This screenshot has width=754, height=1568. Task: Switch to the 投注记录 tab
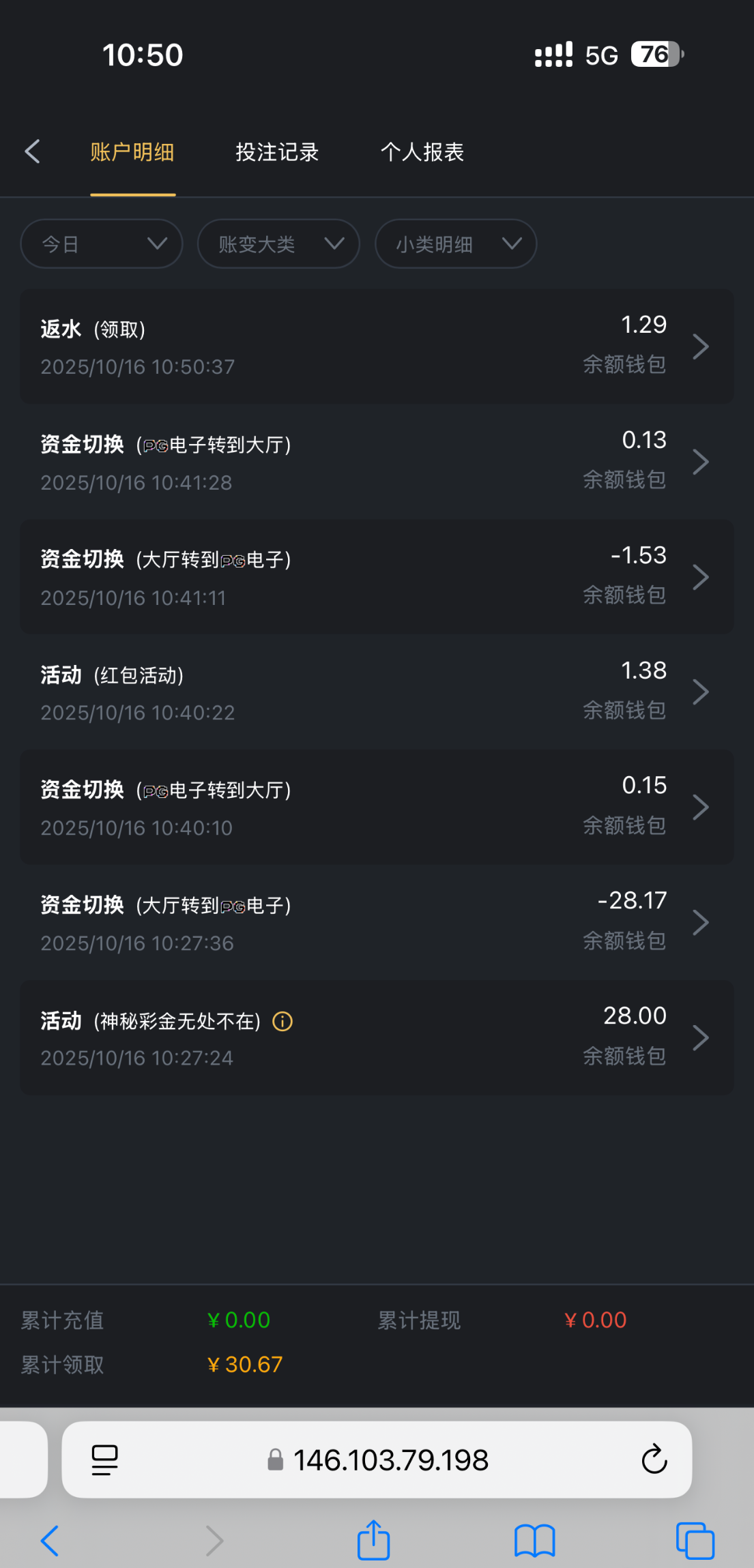coord(277,152)
